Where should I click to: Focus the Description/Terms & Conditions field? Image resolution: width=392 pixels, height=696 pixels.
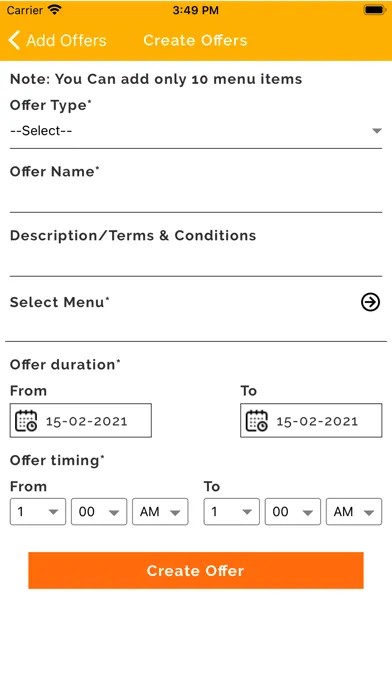coord(196,261)
